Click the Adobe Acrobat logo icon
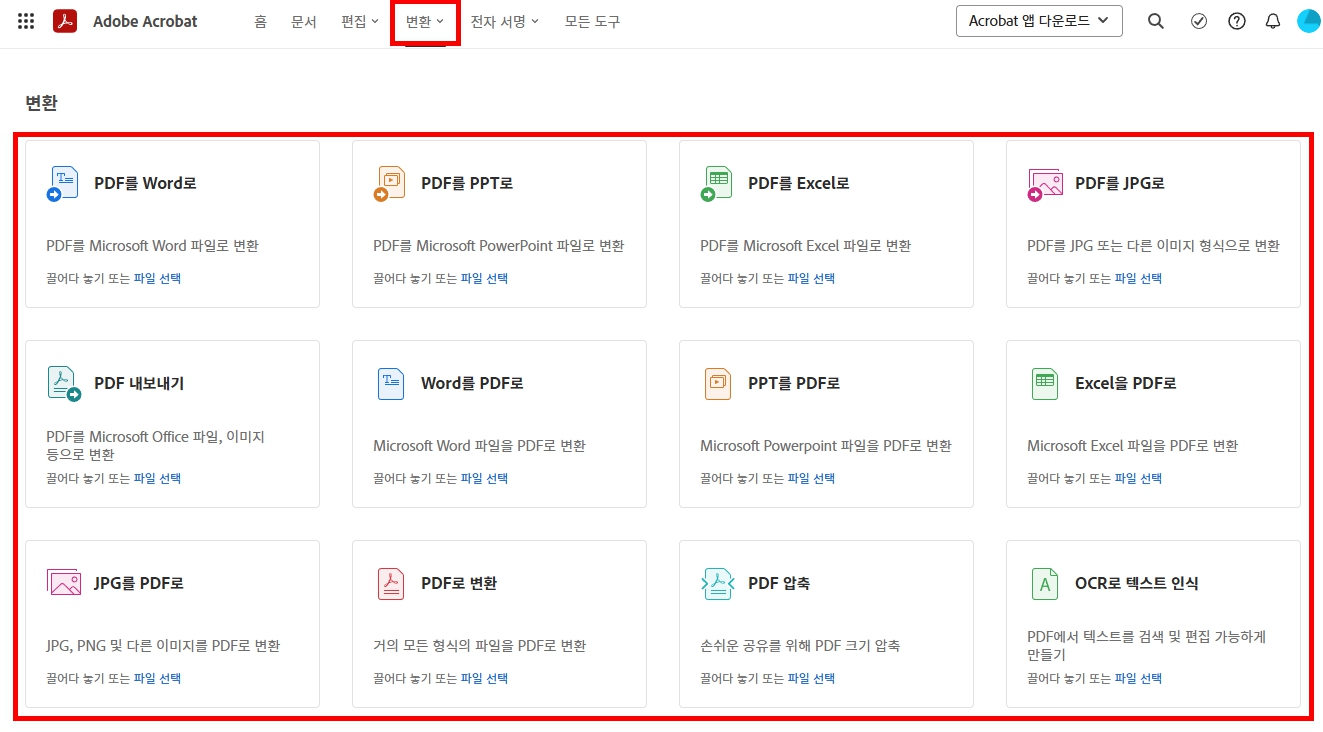This screenshot has height=732, width=1323. coord(65,21)
